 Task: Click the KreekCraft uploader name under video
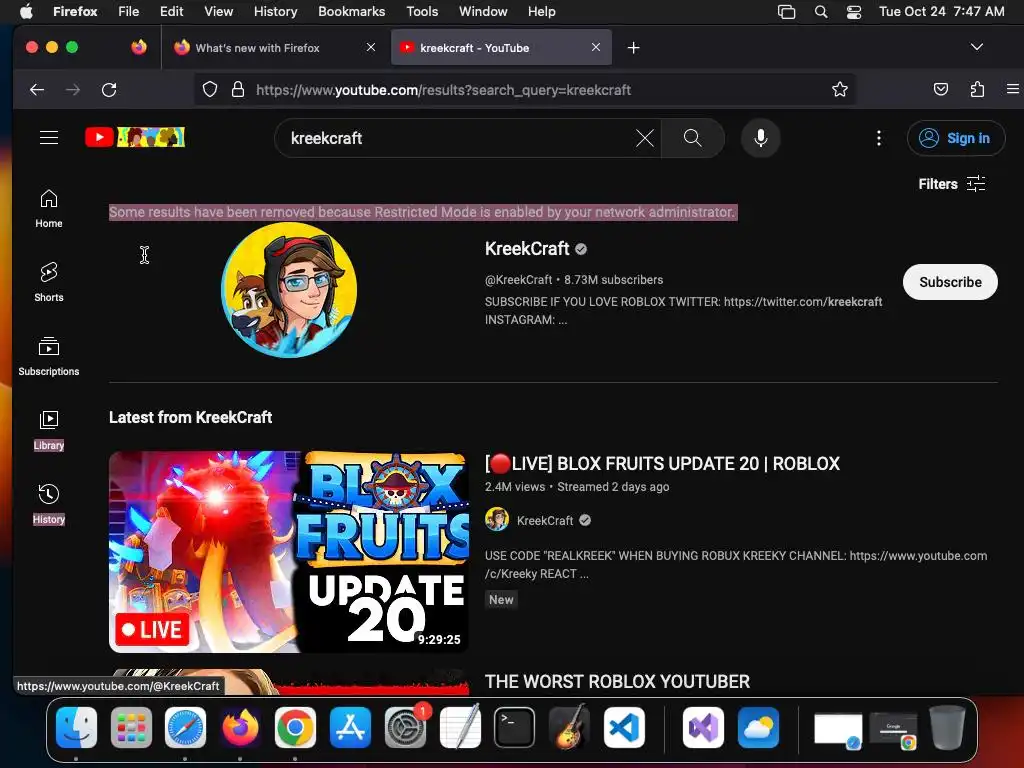tap(545, 520)
